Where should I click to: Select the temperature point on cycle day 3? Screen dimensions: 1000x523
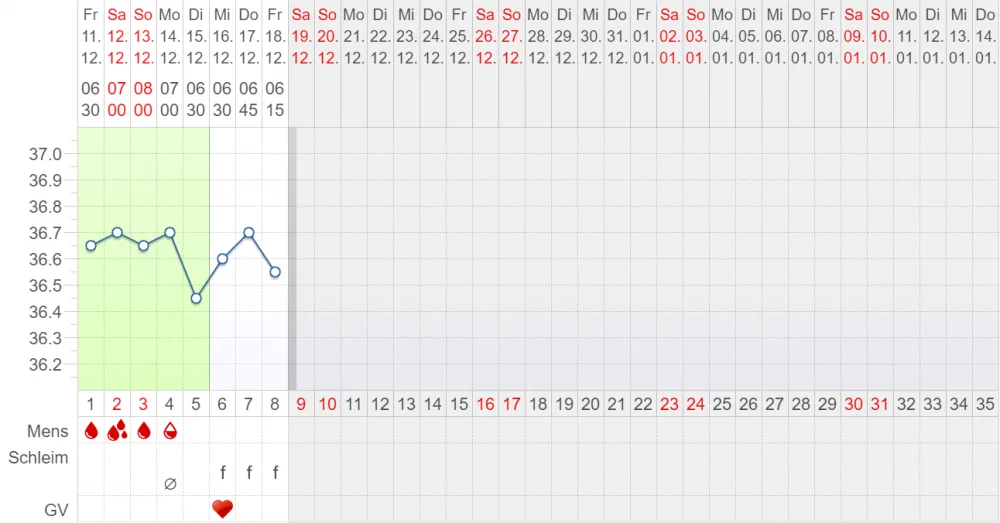pos(143,246)
